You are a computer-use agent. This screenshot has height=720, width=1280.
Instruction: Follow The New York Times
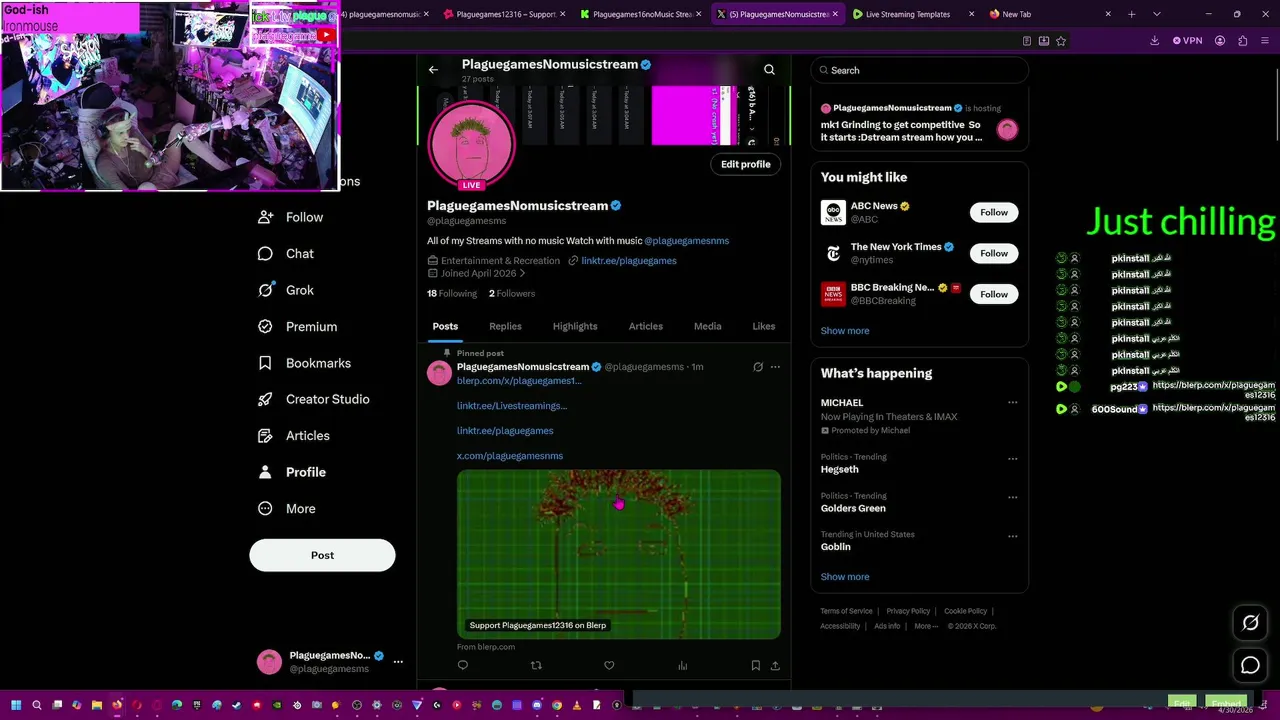pos(994,253)
